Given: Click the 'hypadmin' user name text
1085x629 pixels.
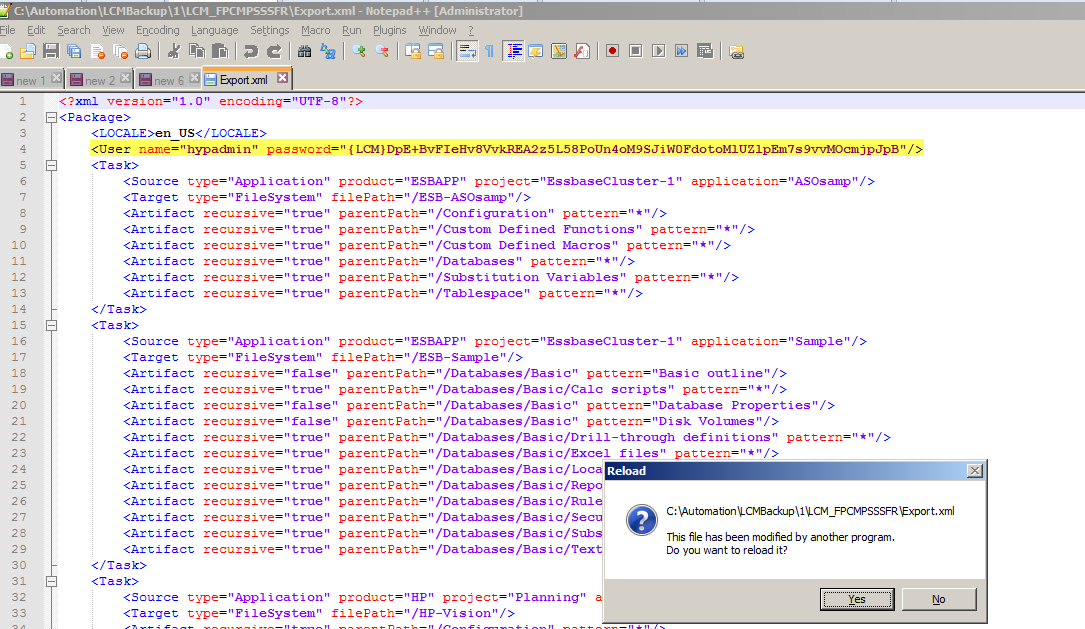Looking at the screenshot, I should [219, 149].
